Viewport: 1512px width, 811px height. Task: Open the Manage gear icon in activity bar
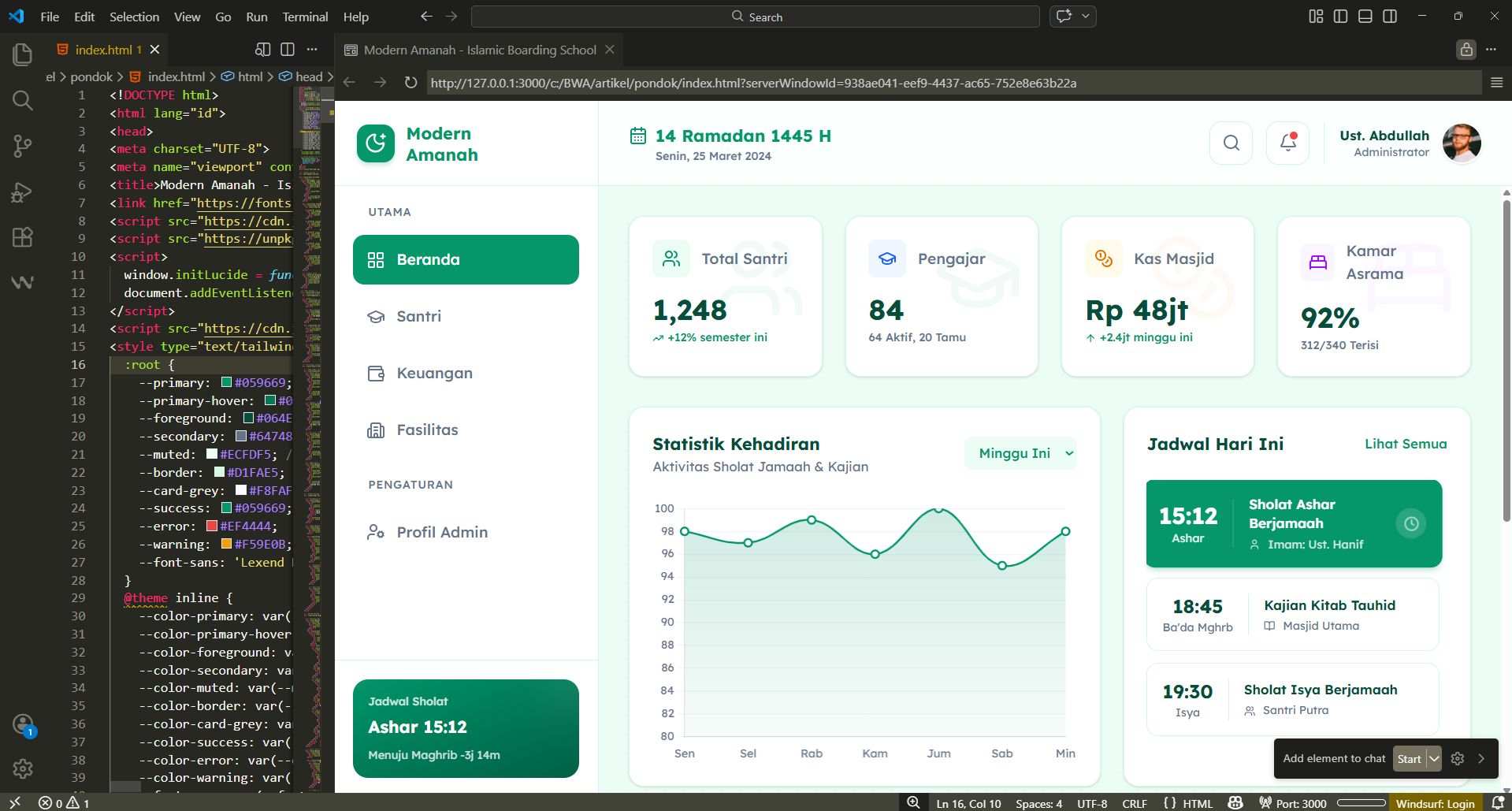[x=22, y=768]
